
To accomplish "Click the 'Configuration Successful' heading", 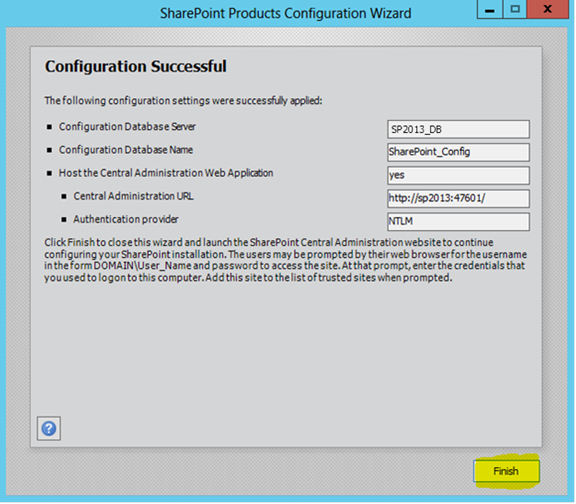I will pyautogui.click(x=136, y=66).
